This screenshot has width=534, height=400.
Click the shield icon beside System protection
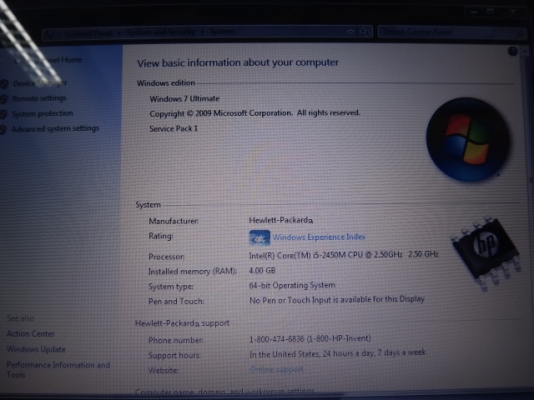click(x=4, y=114)
